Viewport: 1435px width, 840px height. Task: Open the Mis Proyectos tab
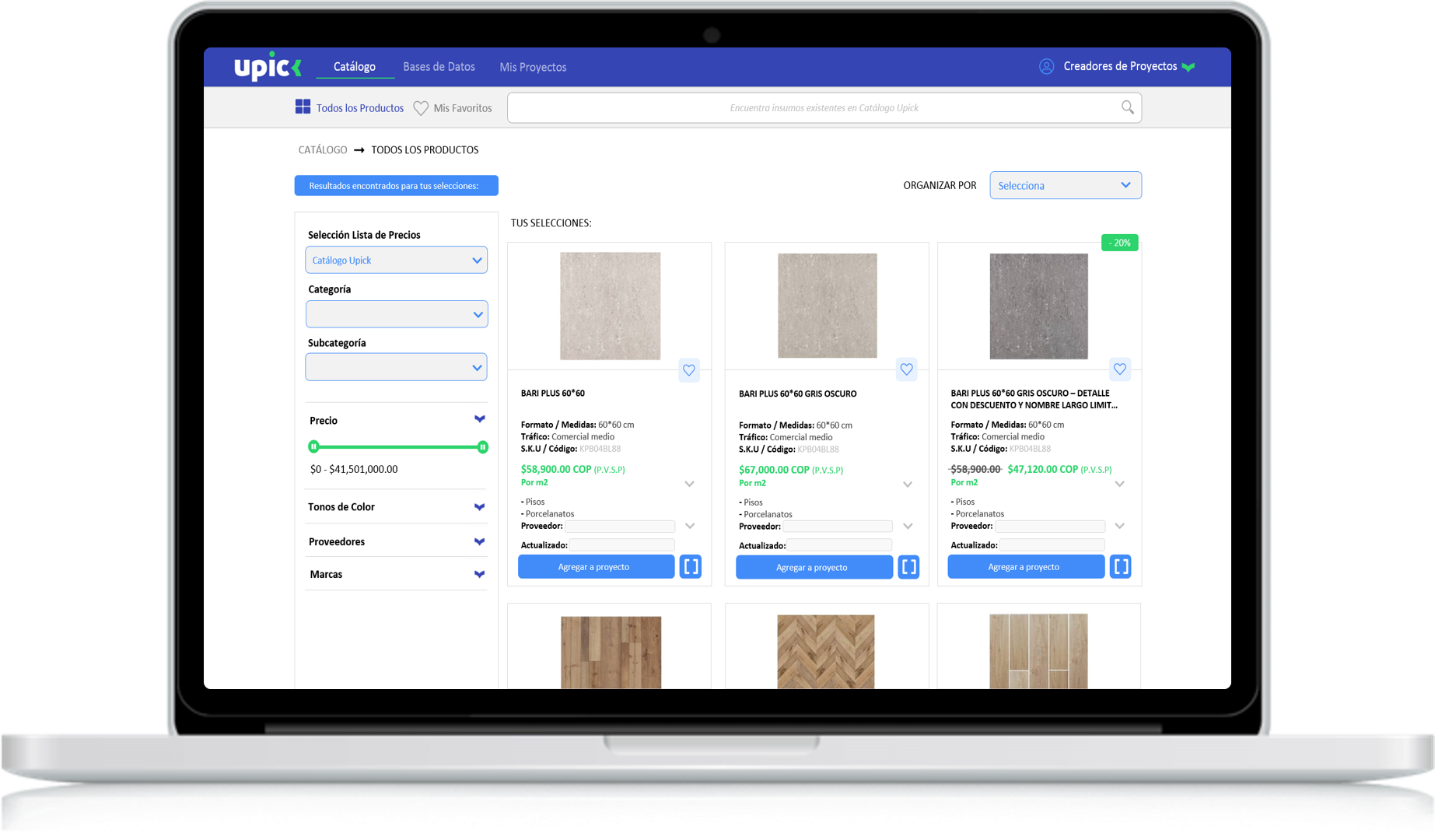pyautogui.click(x=533, y=68)
